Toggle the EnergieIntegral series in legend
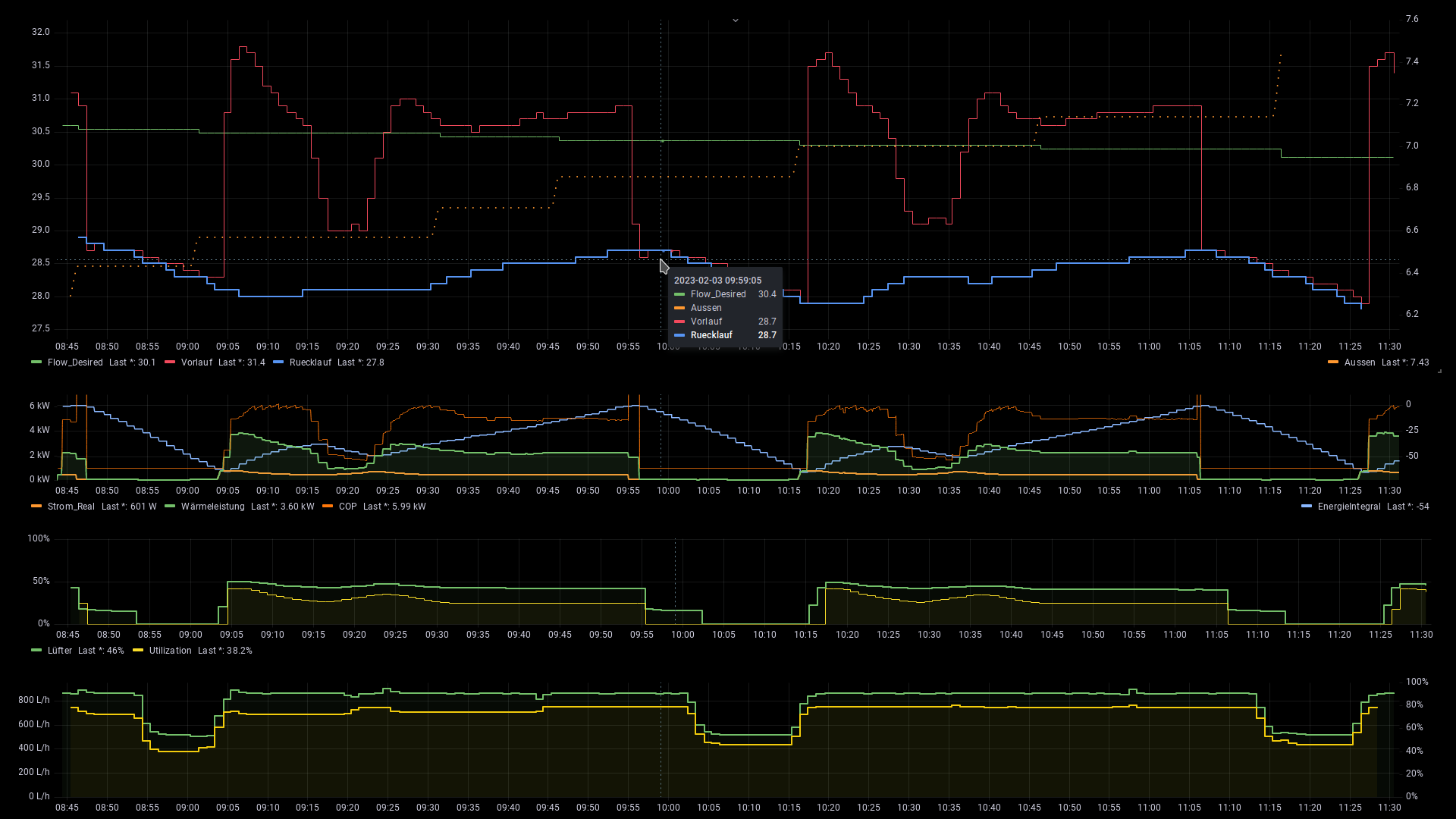 tap(1349, 507)
